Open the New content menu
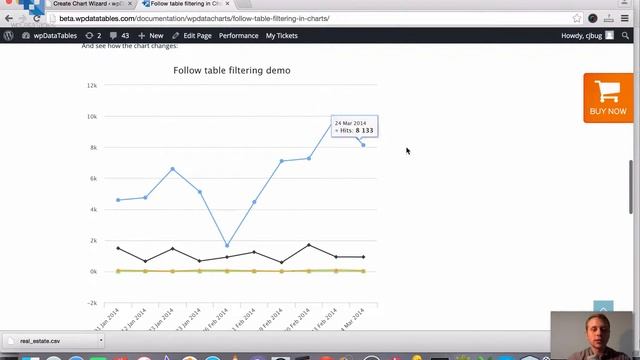The image size is (640, 360). (x=151, y=36)
